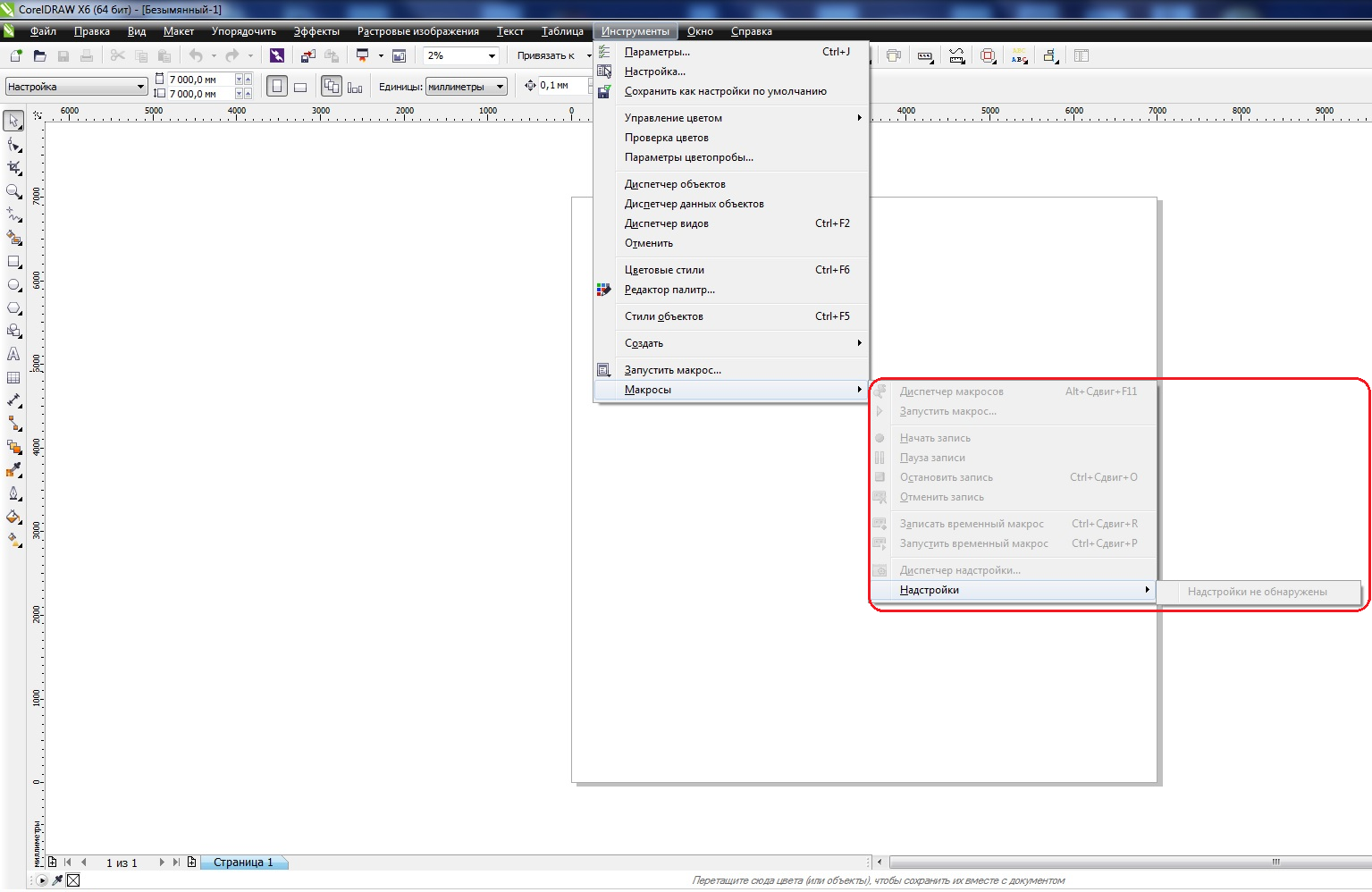Click the Open folder icon
Image resolution: width=1372 pixels, height=892 pixels.
click(x=39, y=55)
